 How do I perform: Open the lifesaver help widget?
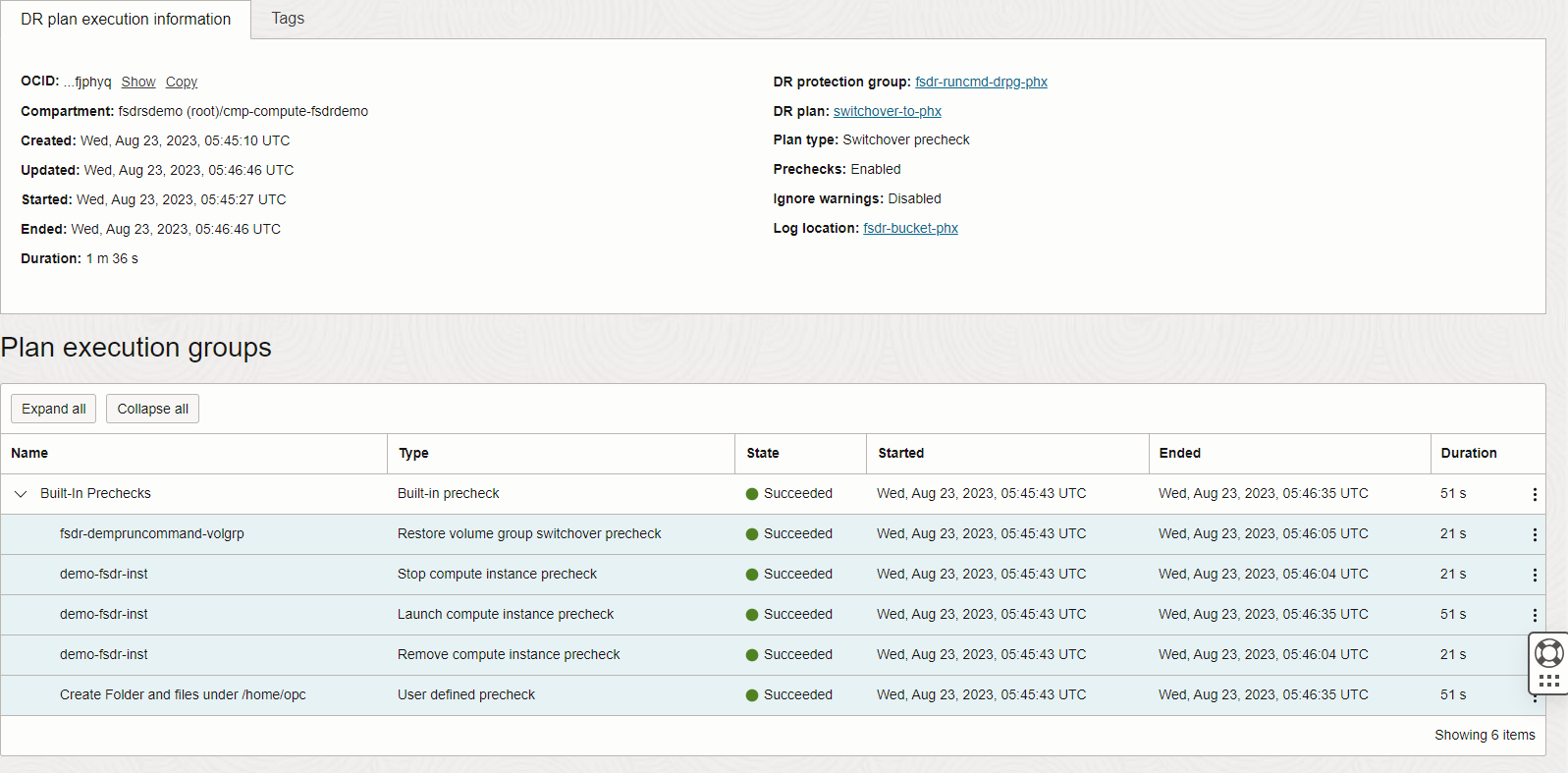(1548, 653)
